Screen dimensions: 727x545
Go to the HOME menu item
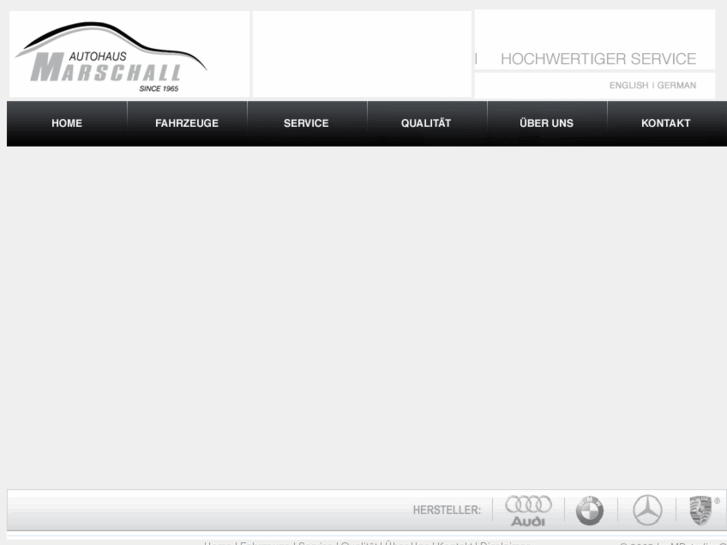(x=67, y=123)
